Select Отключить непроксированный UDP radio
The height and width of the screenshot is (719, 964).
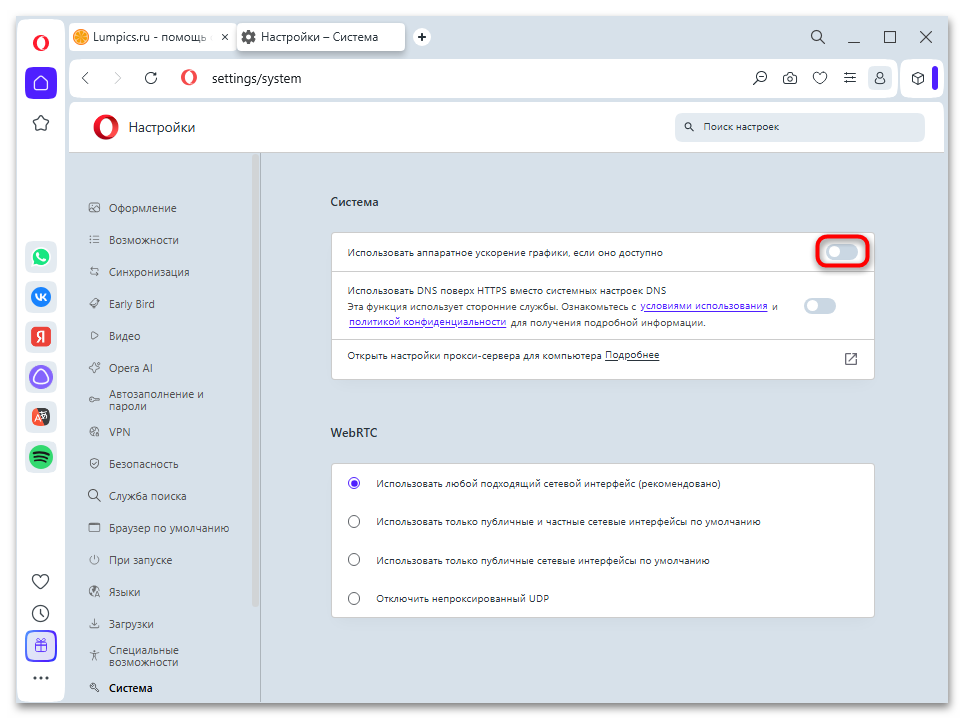[354, 598]
